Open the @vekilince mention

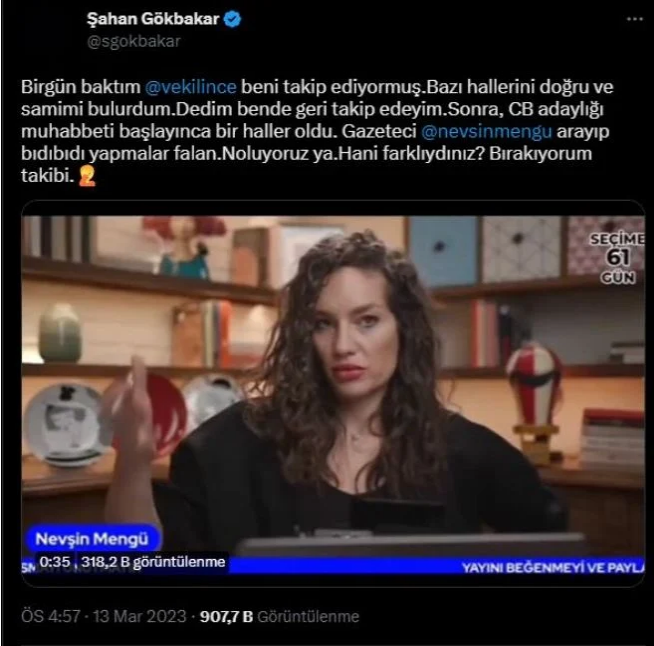191,87
